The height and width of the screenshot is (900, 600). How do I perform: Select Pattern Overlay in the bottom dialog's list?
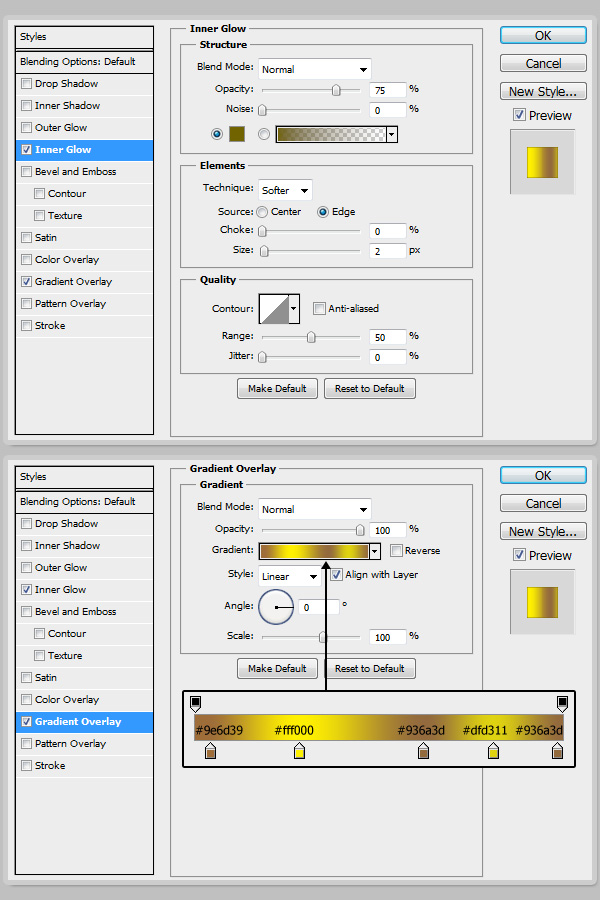pos(84,744)
